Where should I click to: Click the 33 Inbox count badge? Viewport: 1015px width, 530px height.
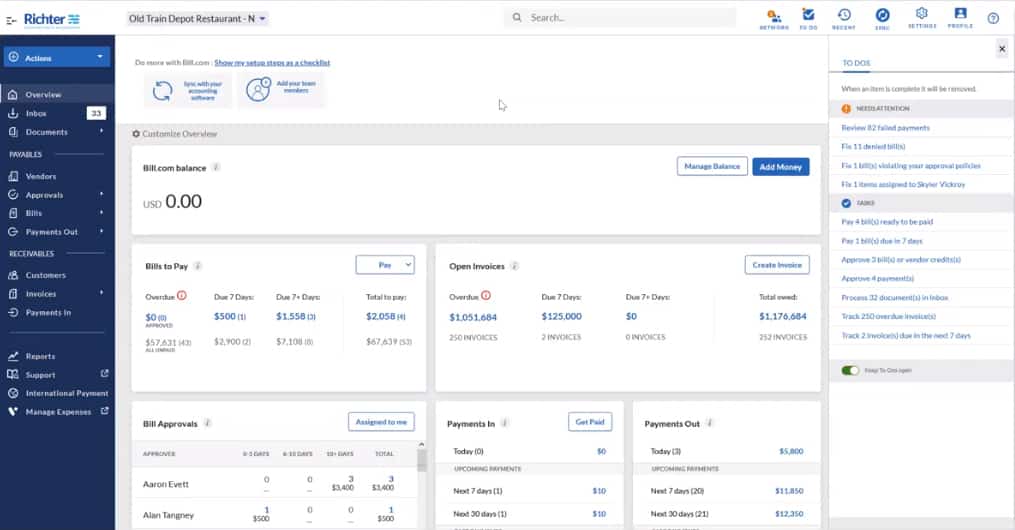96,113
